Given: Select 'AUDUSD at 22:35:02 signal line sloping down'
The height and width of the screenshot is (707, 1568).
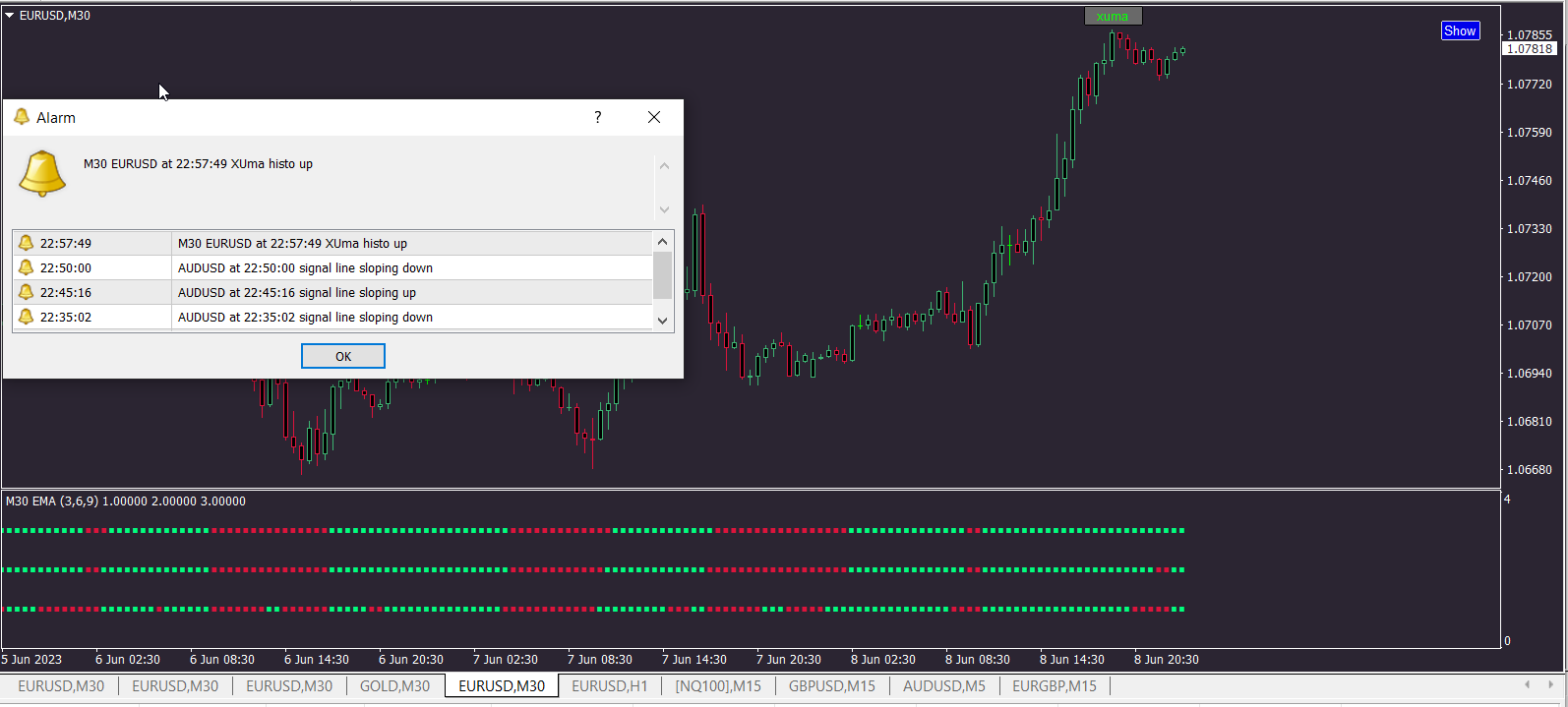Looking at the screenshot, I should click(x=305, y=317).
